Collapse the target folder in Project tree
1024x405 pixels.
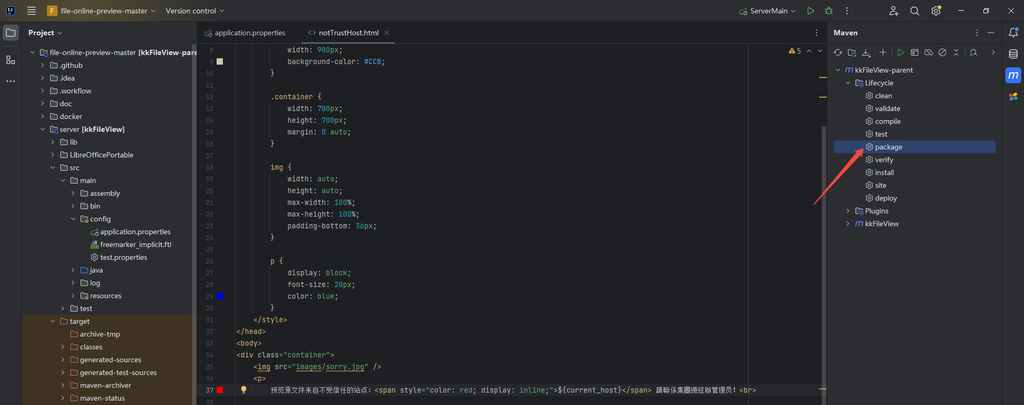[x=53, y=321]
